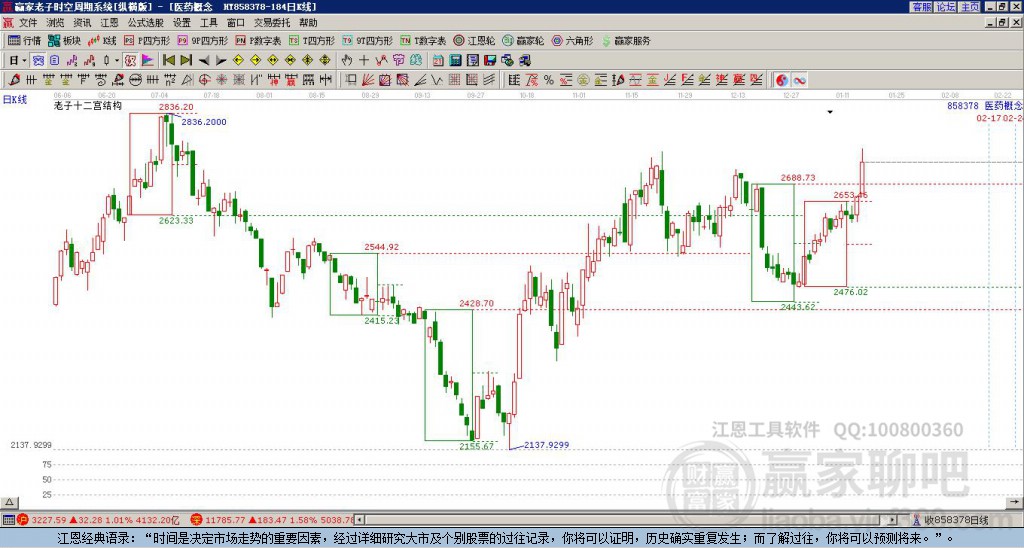Screen dimensions: 1024x548
Task: Click the black left arrow icon
Action: click(204, 61)
